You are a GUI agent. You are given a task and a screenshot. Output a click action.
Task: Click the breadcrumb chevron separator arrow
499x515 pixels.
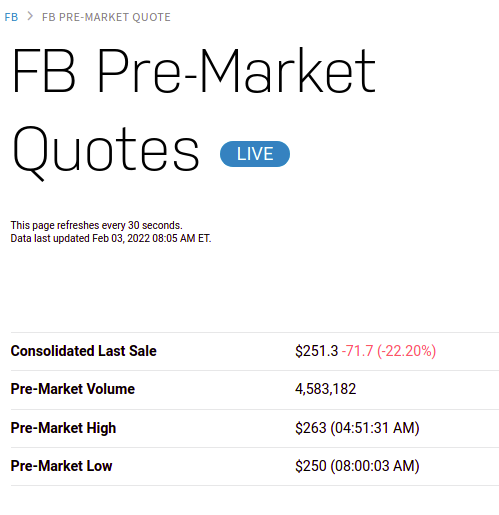(30, 16)
